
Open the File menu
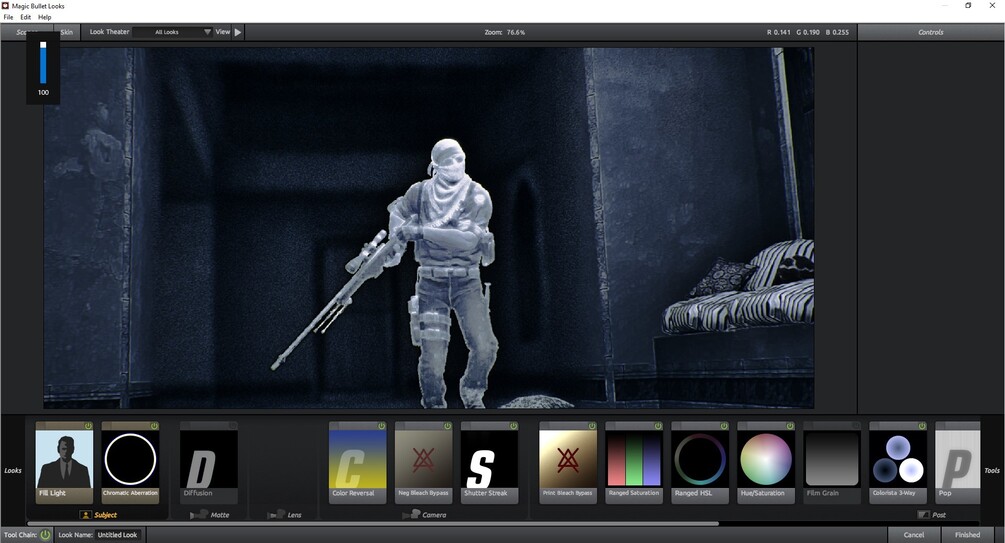[8, 17]
